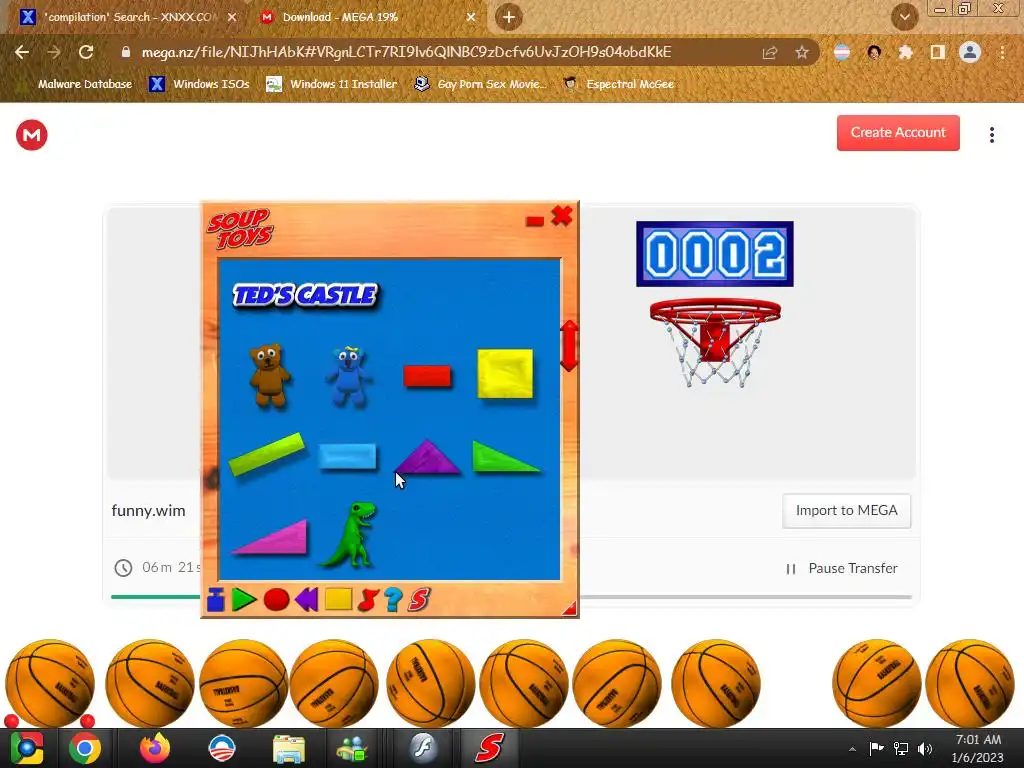Pick the brown teddy bear toy

(270, 376)
